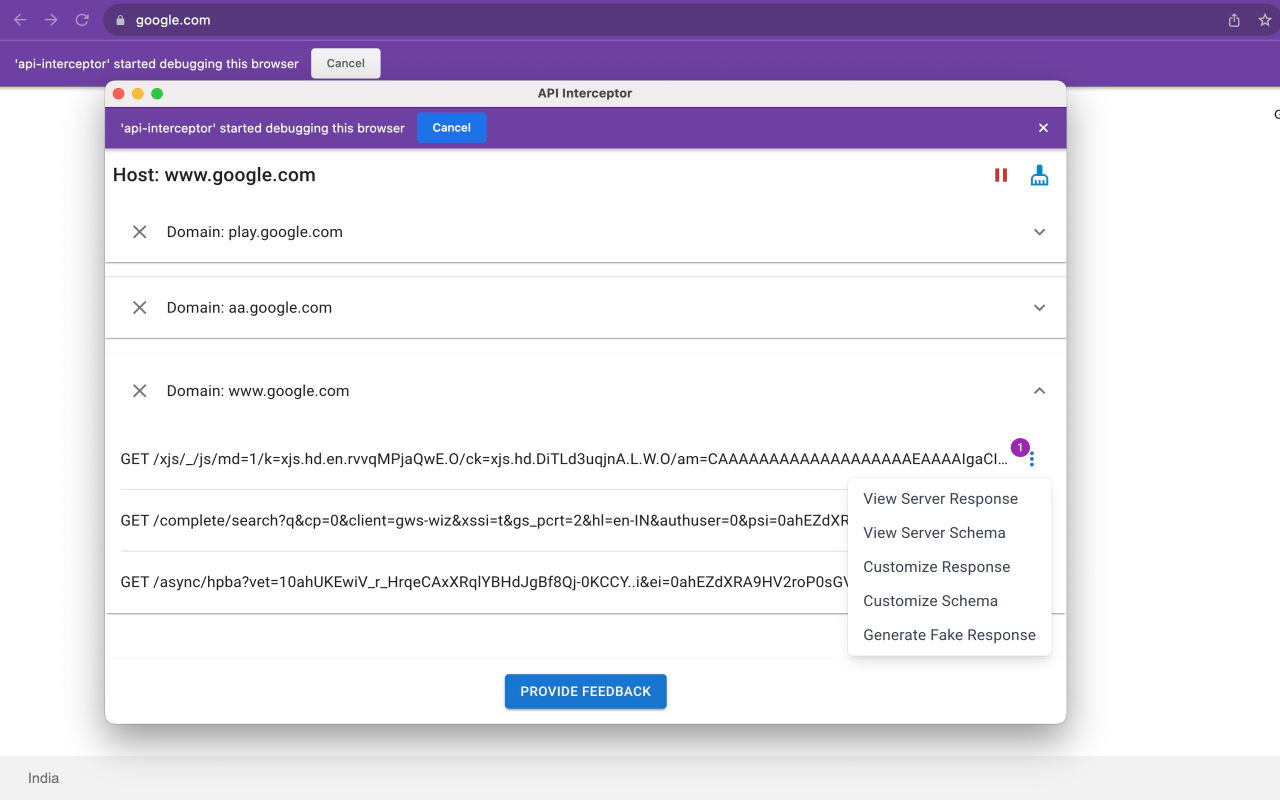1280x800 pixels.
Task: Click the API Interceptor window title
Action: pos(585,93)
